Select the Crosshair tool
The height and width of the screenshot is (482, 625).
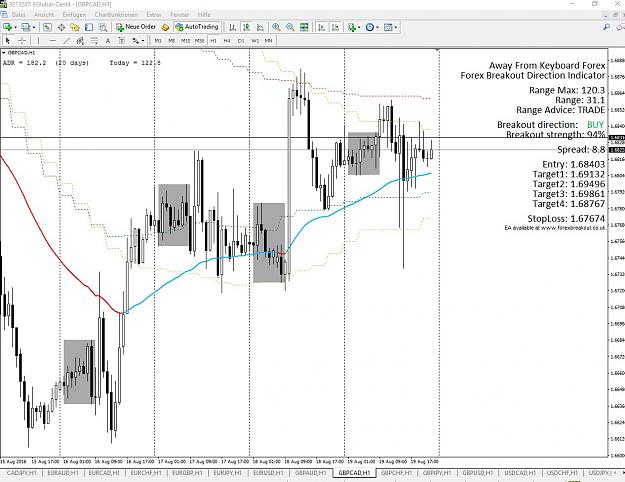[x=22, y=41]
